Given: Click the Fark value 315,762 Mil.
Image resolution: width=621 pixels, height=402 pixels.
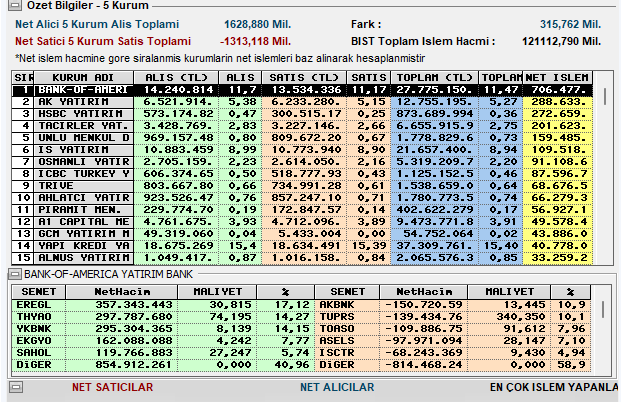Looking at the screenshot, I should [x=570, y=24].
